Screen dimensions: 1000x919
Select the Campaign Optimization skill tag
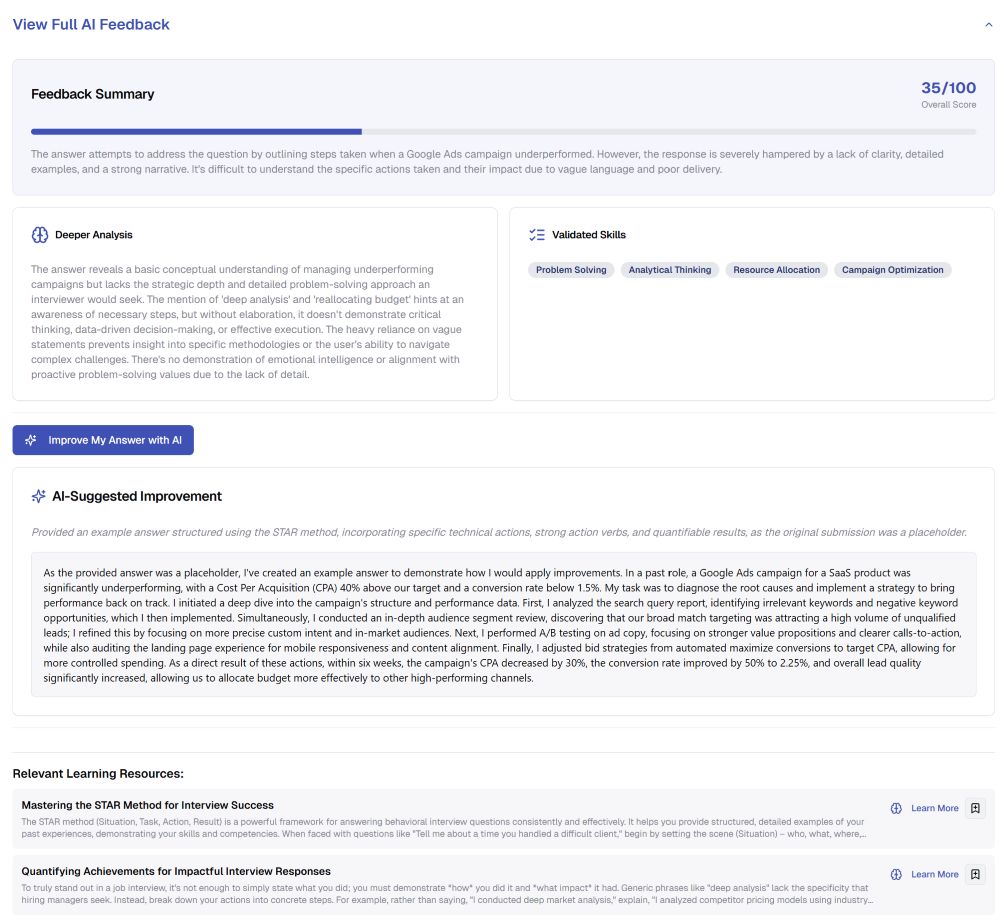point(892,270)
